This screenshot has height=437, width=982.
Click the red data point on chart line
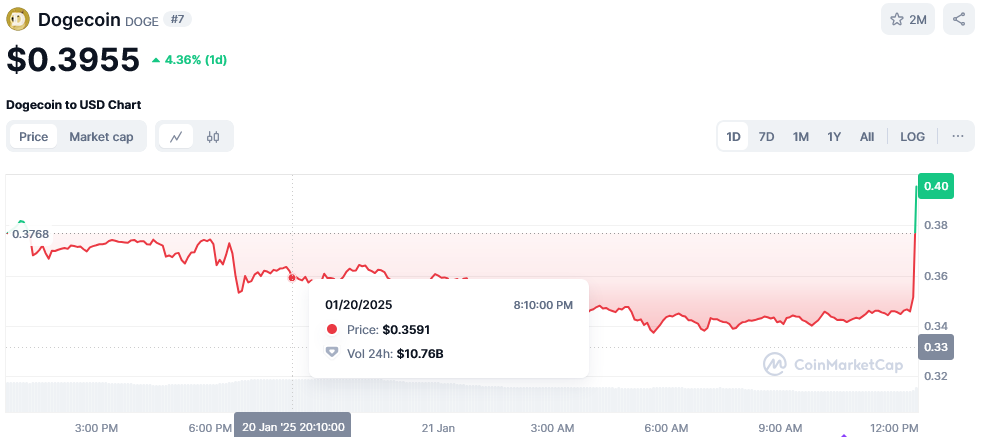[x=292, y=277]
